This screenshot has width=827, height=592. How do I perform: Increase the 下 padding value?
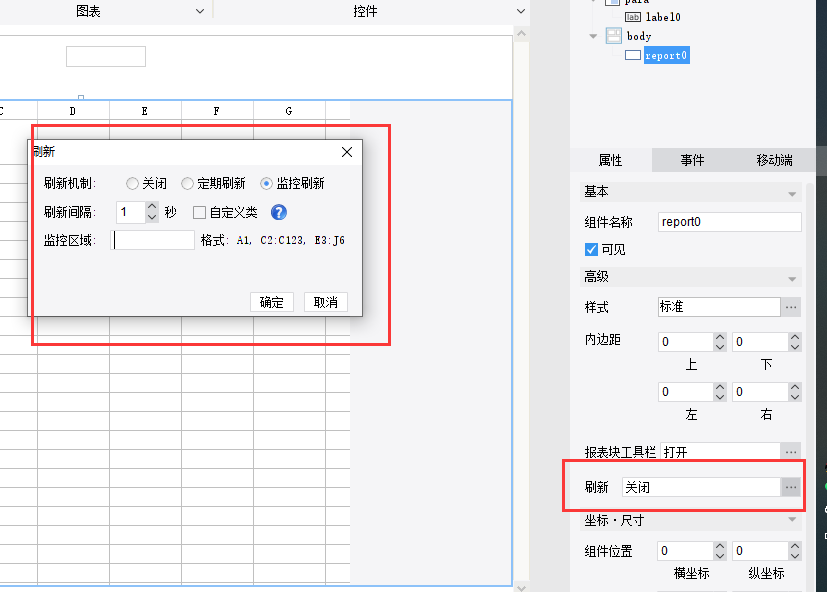pyautogui.click(x=795, y=337)
